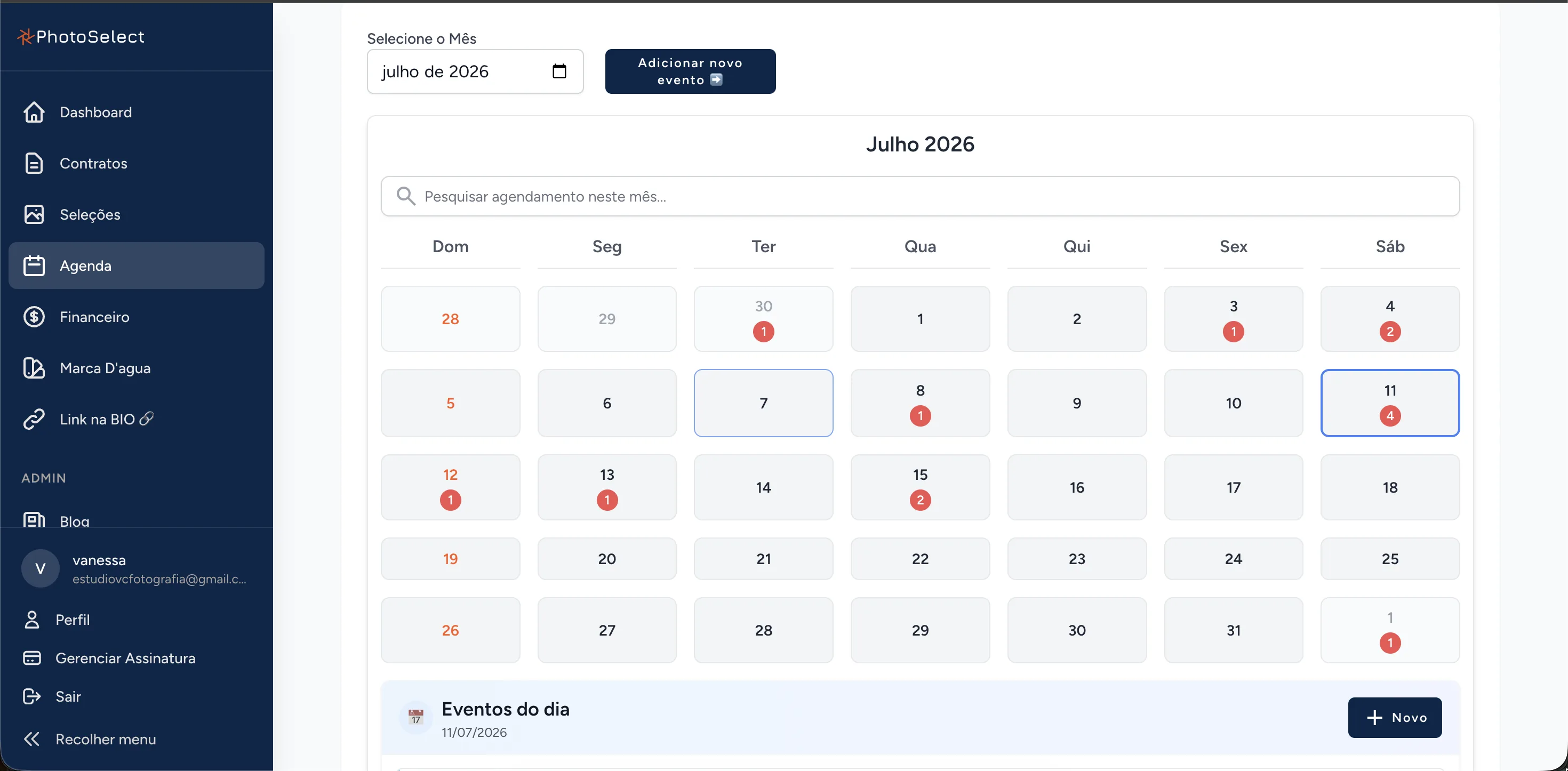The height and width of the screenshot is (771, 1568).
Task: Select day 13 cell
Action: [x=606, y=487]
